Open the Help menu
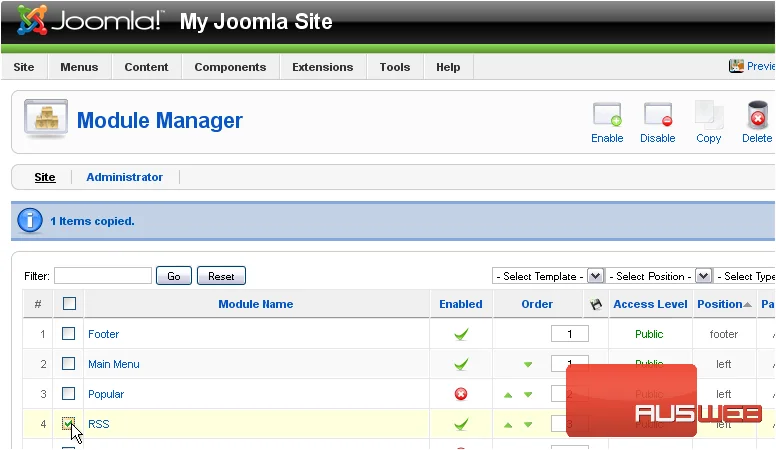 tap(448, 67)
